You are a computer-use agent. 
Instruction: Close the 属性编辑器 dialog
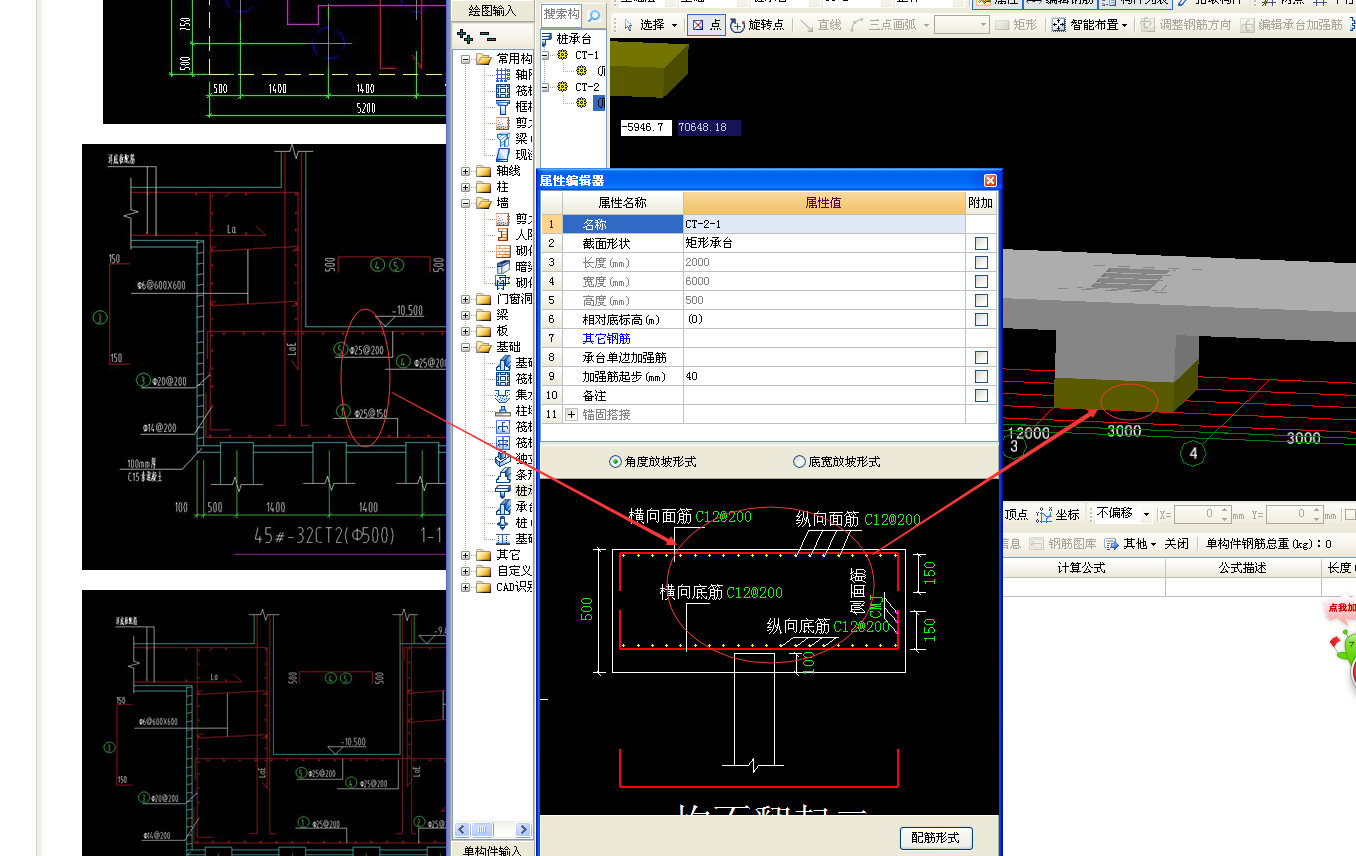(x=990, y=180)
